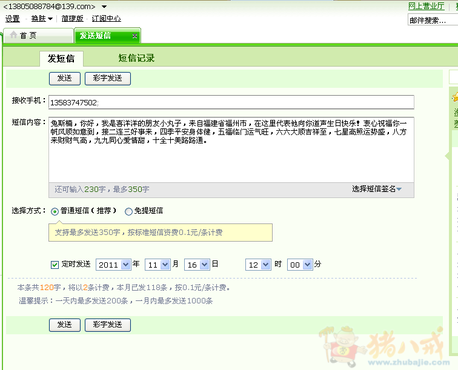Open 订阅中心 link
Screen dimensions: 458x370
106,19
